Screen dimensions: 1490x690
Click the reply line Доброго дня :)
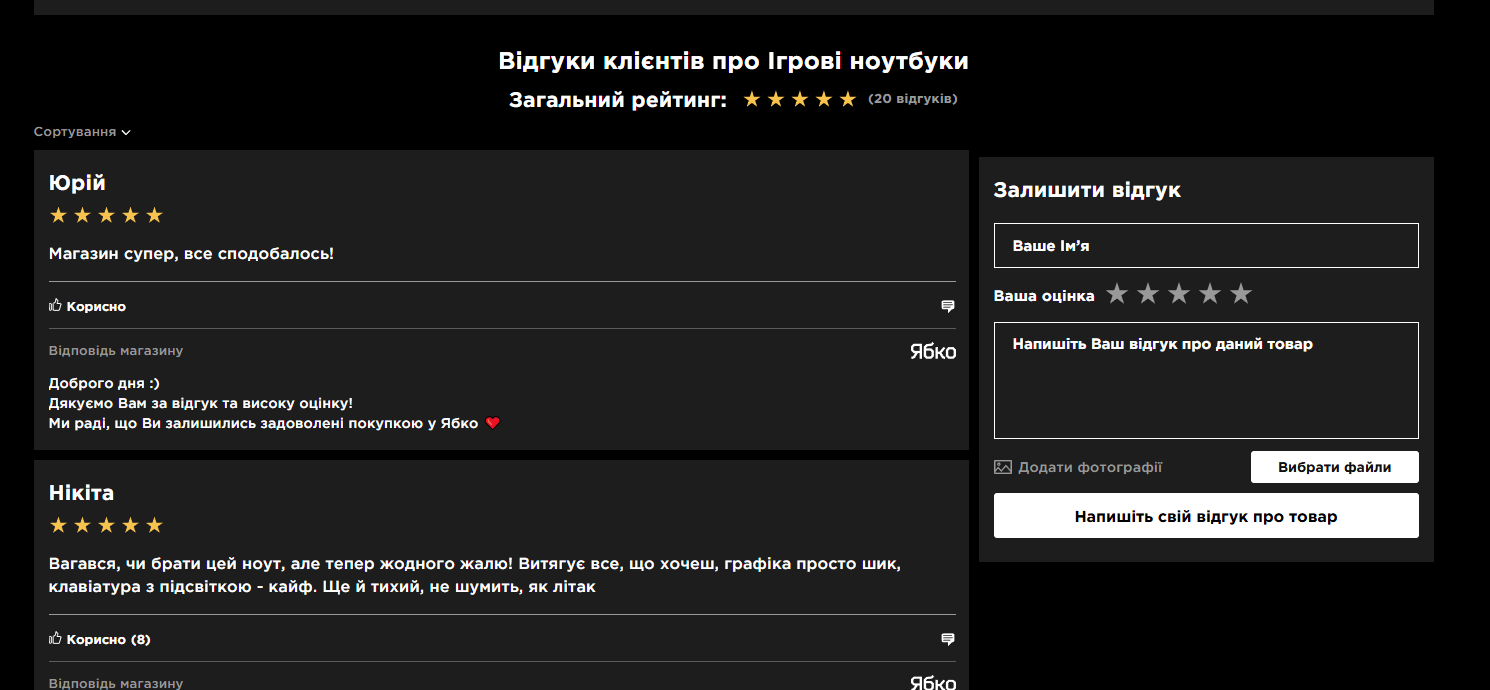tap(104, 383)
